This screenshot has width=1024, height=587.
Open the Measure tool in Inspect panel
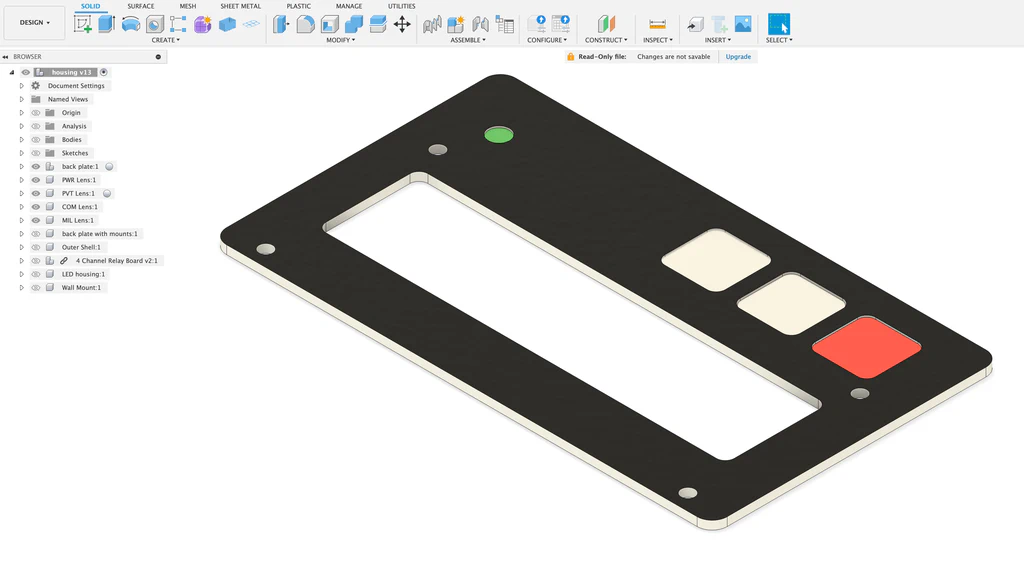(x=657, y=22)
